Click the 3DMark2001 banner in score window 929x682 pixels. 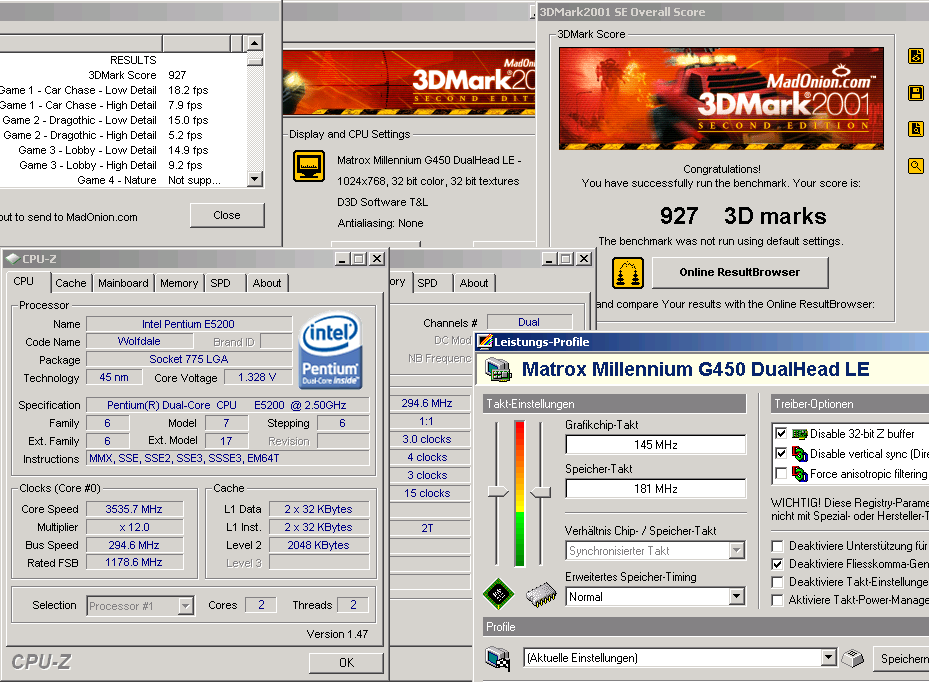[721, 98]
